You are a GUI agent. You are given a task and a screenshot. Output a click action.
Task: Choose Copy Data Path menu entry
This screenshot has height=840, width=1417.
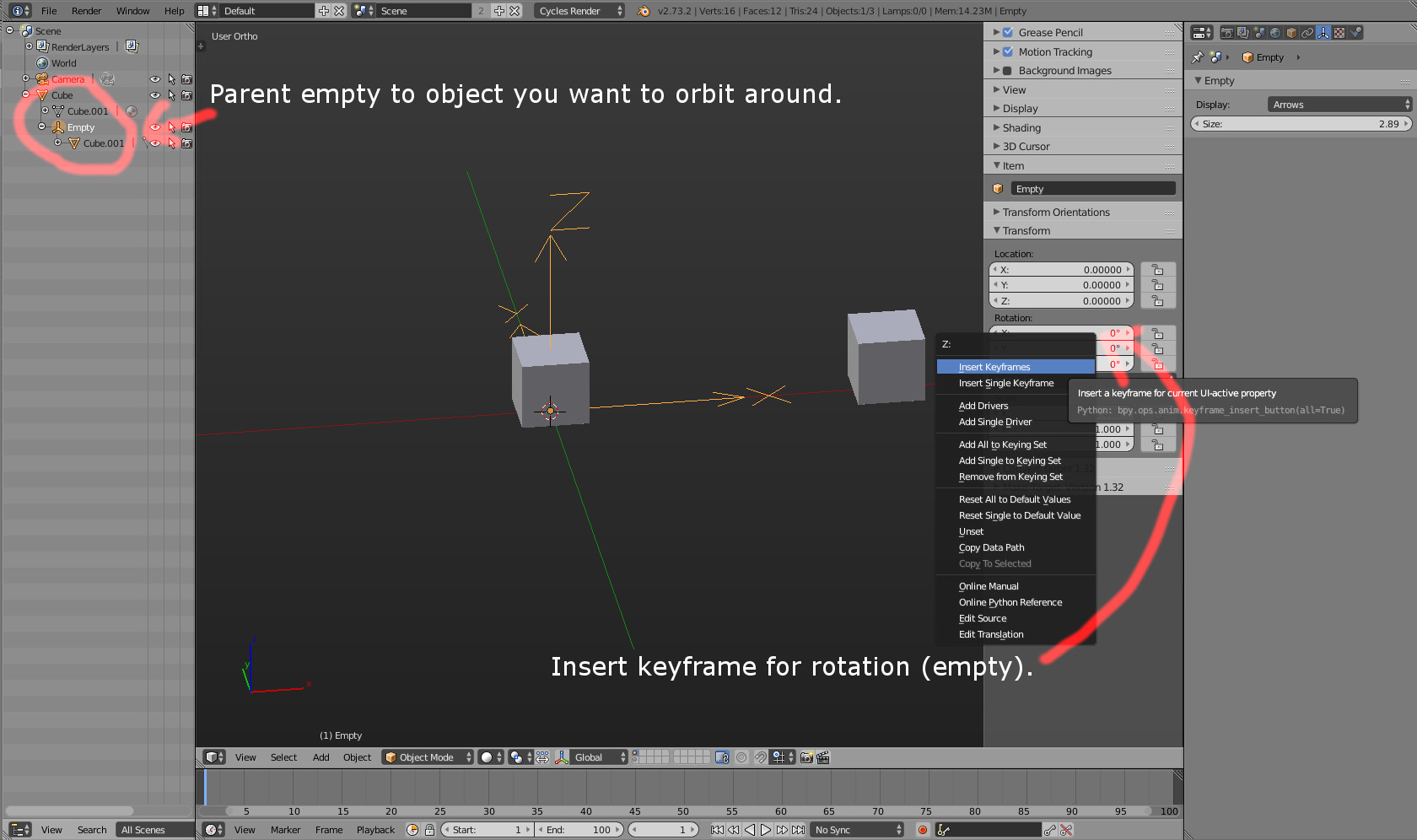1016,547
